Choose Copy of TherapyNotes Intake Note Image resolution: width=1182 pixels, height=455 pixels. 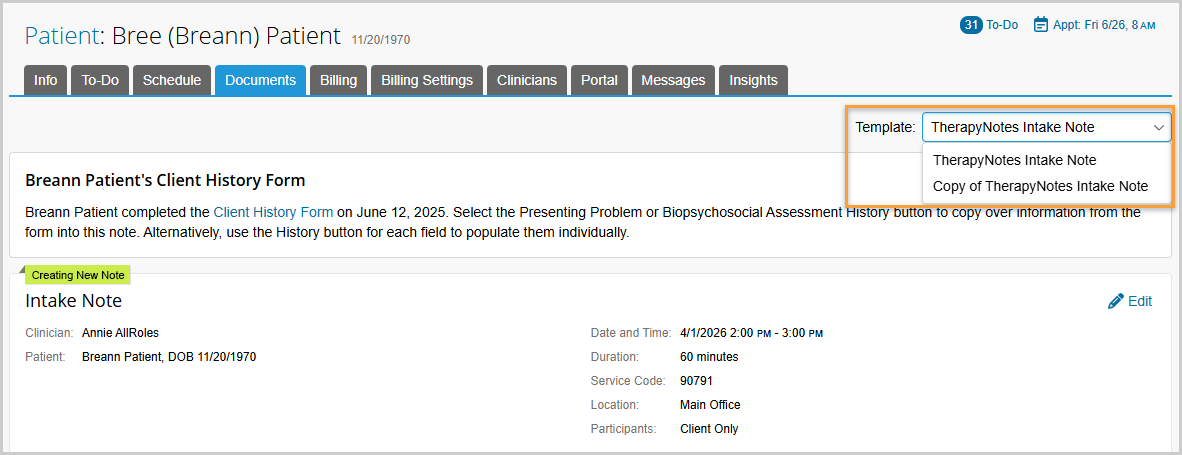[x=1040, y=186]
